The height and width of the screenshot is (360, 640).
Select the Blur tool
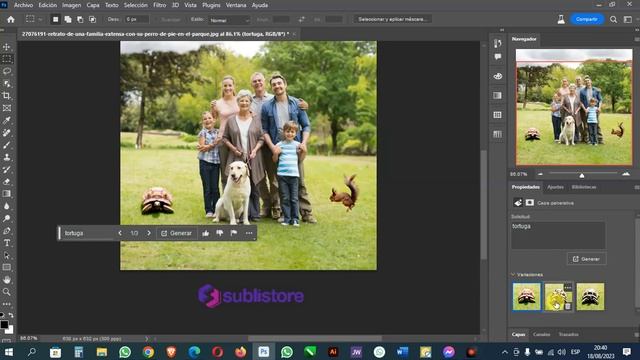7,206
